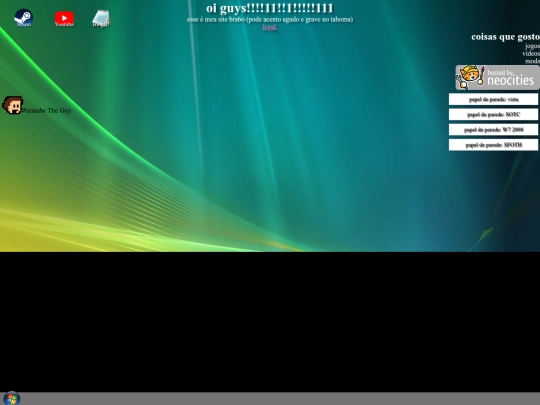Viewport: 540px width, 405px height.
Task: Open the 'vídeos' link
Action: coord(531,53)
